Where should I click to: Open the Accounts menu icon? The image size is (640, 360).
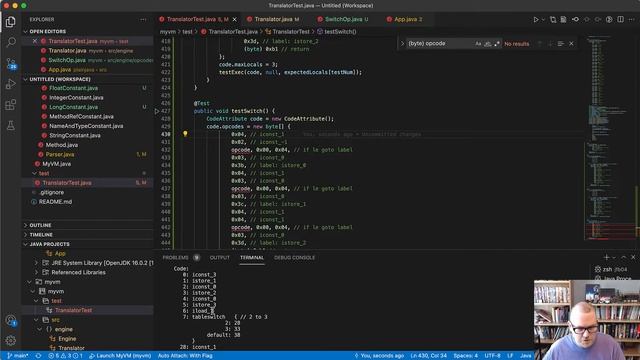[x=11, y=320]
